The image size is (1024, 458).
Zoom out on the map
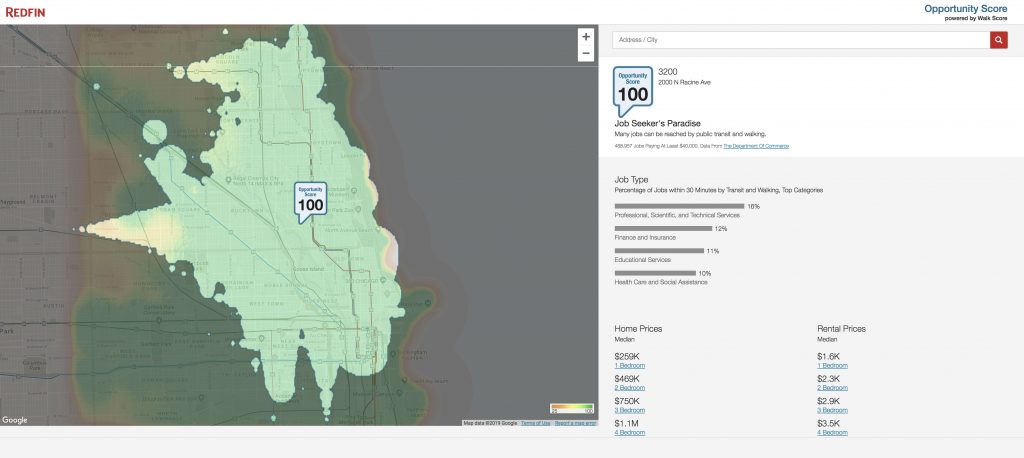[585, 53]
